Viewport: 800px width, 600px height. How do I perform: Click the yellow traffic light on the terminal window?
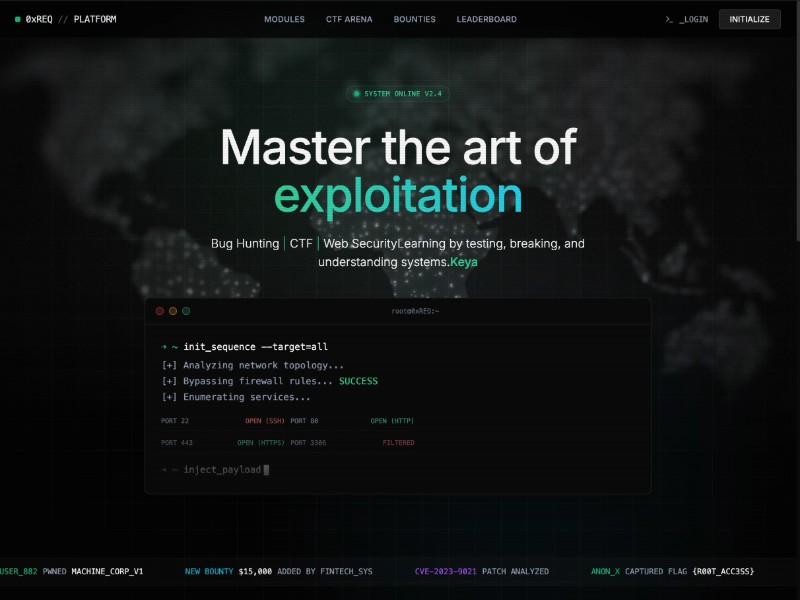172,311
